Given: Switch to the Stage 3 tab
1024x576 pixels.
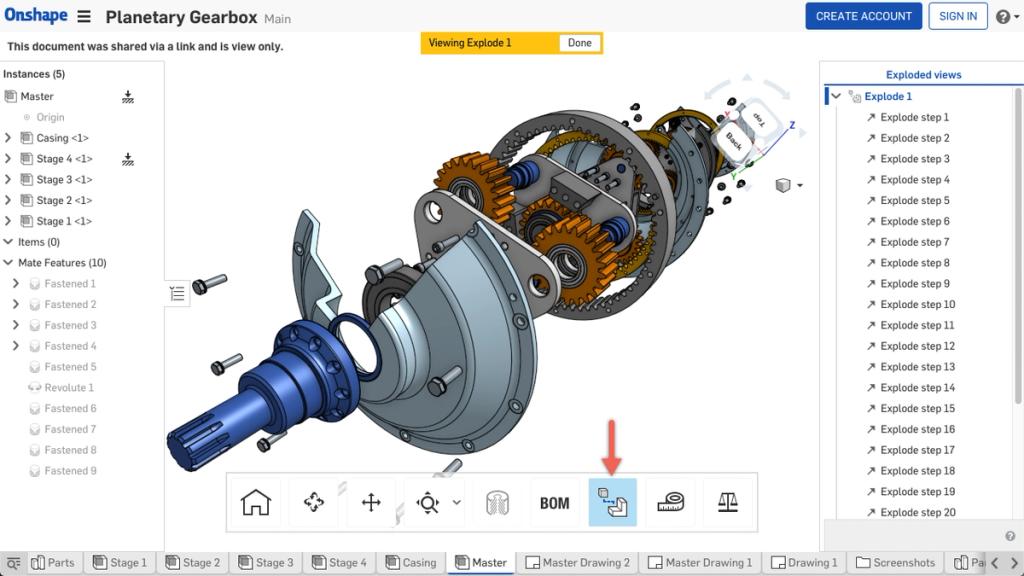Looking at the screenshot, I should pyautogui.click(x=265, y=562).
